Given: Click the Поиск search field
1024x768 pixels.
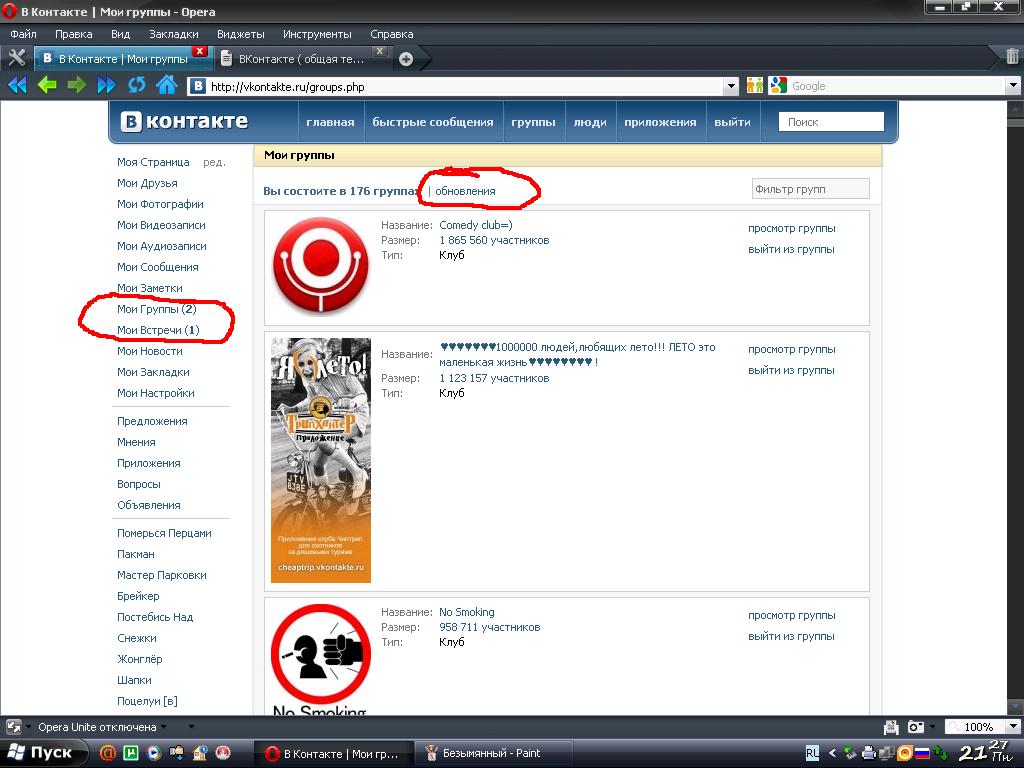Looking at the screenshot, I should click(831, 121).
